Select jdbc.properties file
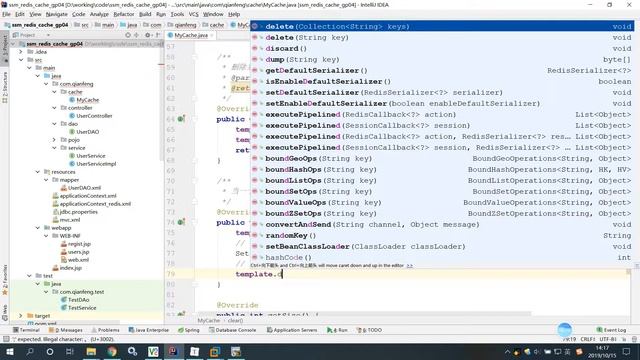Viewport: 640px width, 360px height. 75,212
